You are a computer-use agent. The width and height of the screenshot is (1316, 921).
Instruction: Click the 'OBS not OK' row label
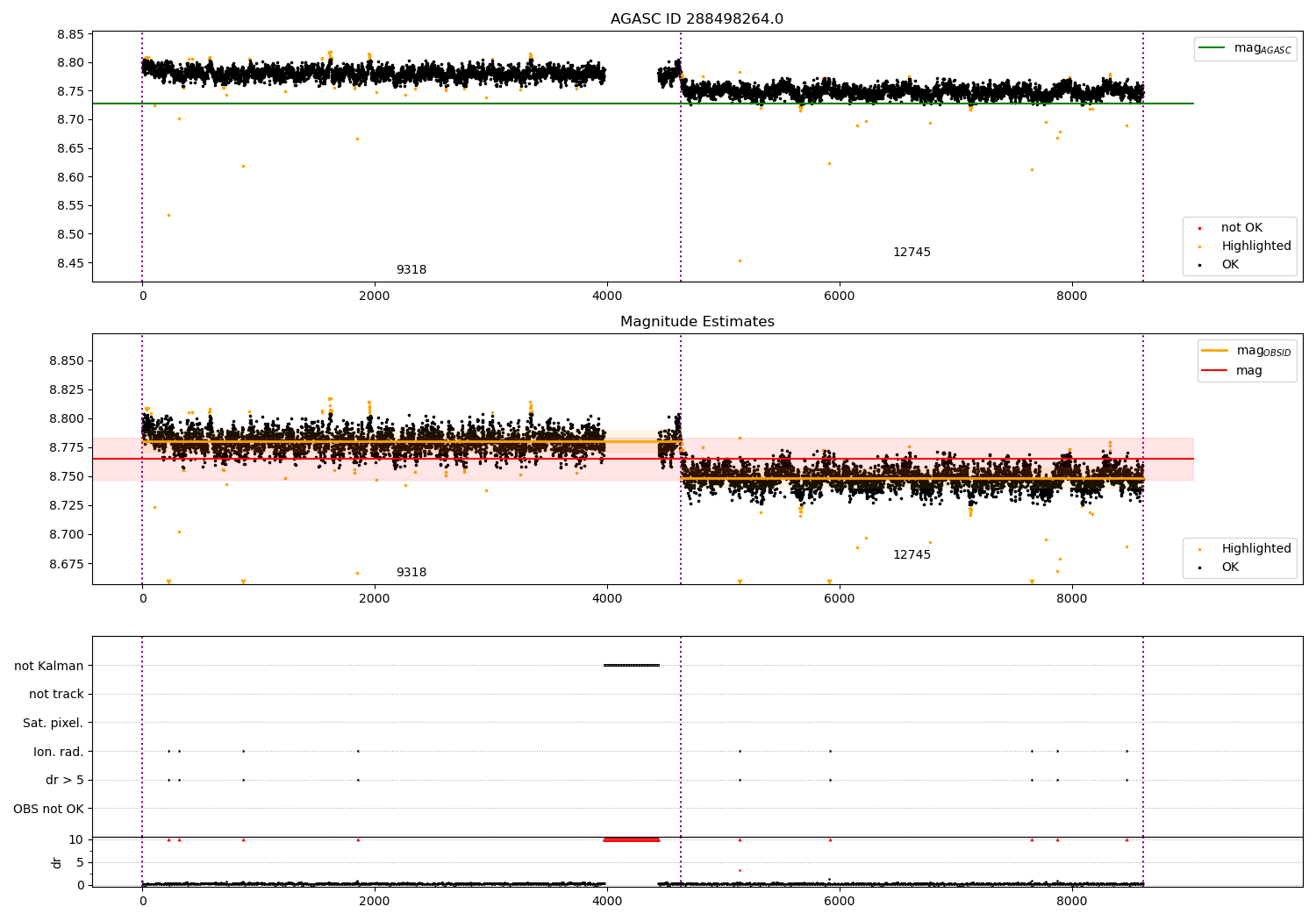(49, 809)
